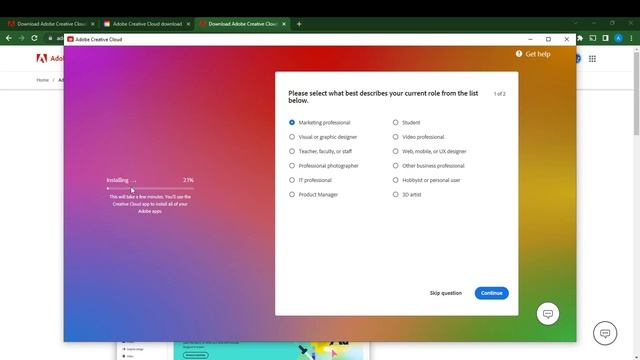Close the active Chrome tab
640x360 pixels.
pos(284,24)
